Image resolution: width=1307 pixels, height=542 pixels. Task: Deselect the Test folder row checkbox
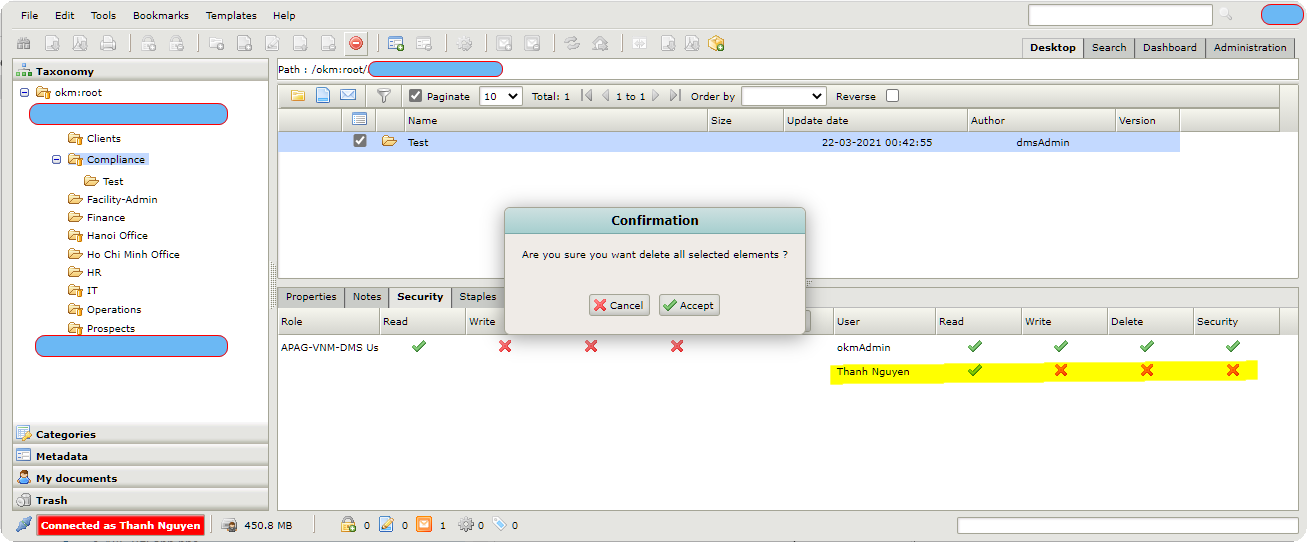[x=360, y=142]
